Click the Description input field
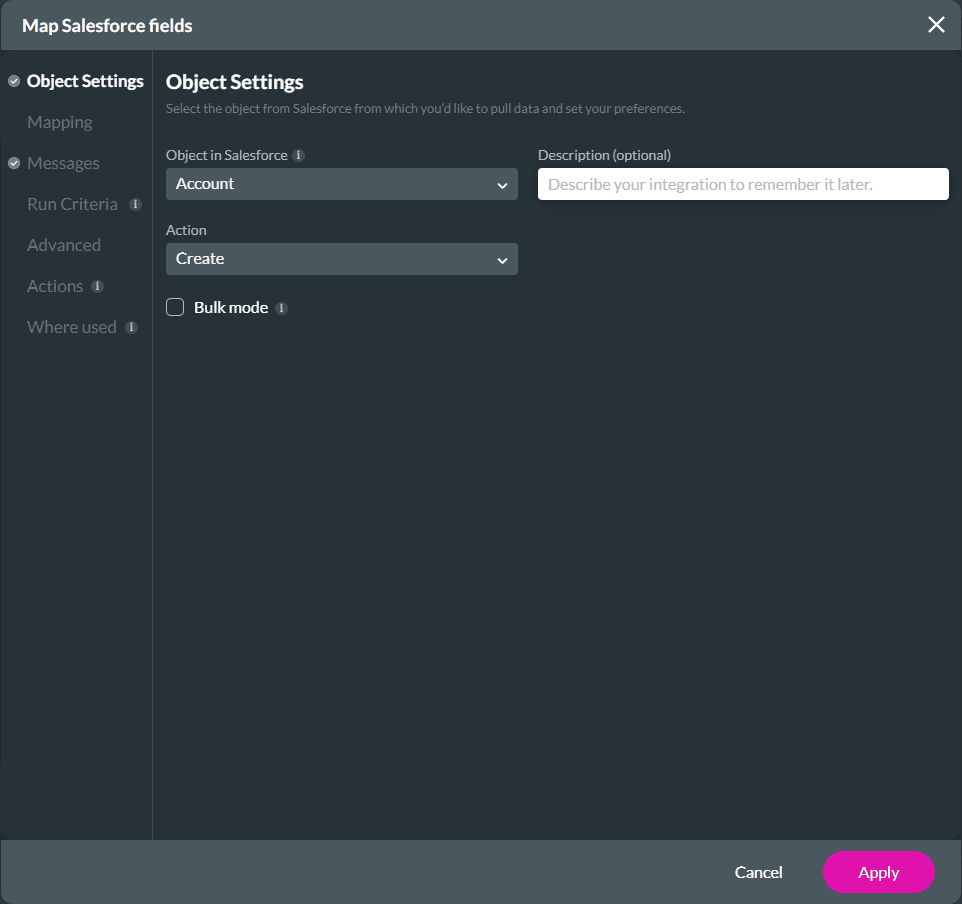Viewport: 962px width, 904px height. click(742, 184)
